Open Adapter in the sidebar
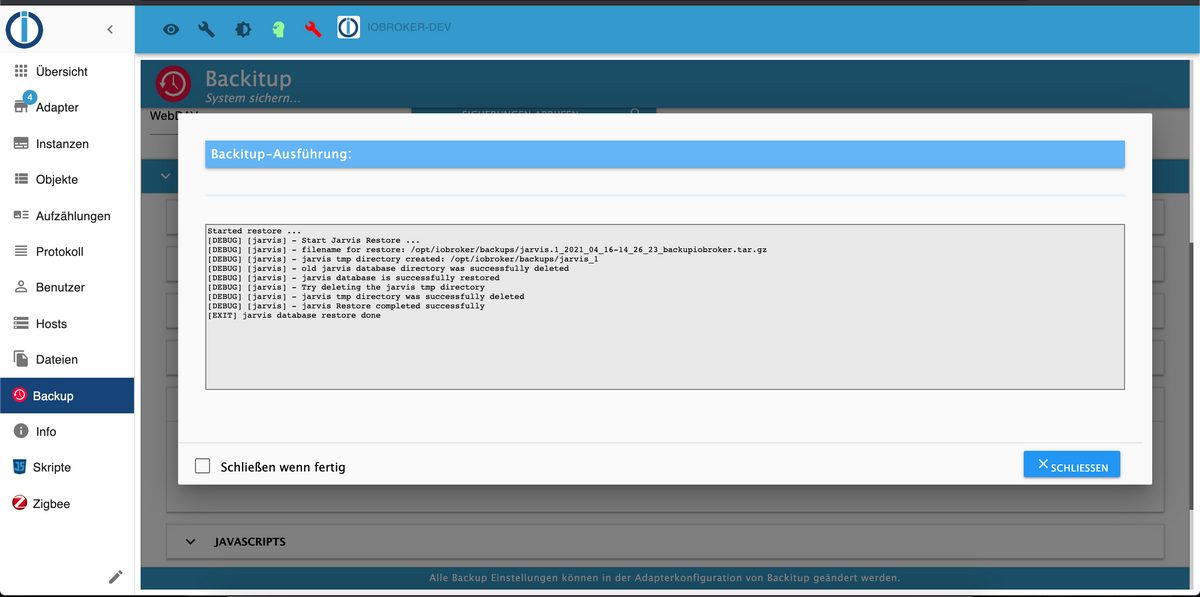 (x=67, y=108)
